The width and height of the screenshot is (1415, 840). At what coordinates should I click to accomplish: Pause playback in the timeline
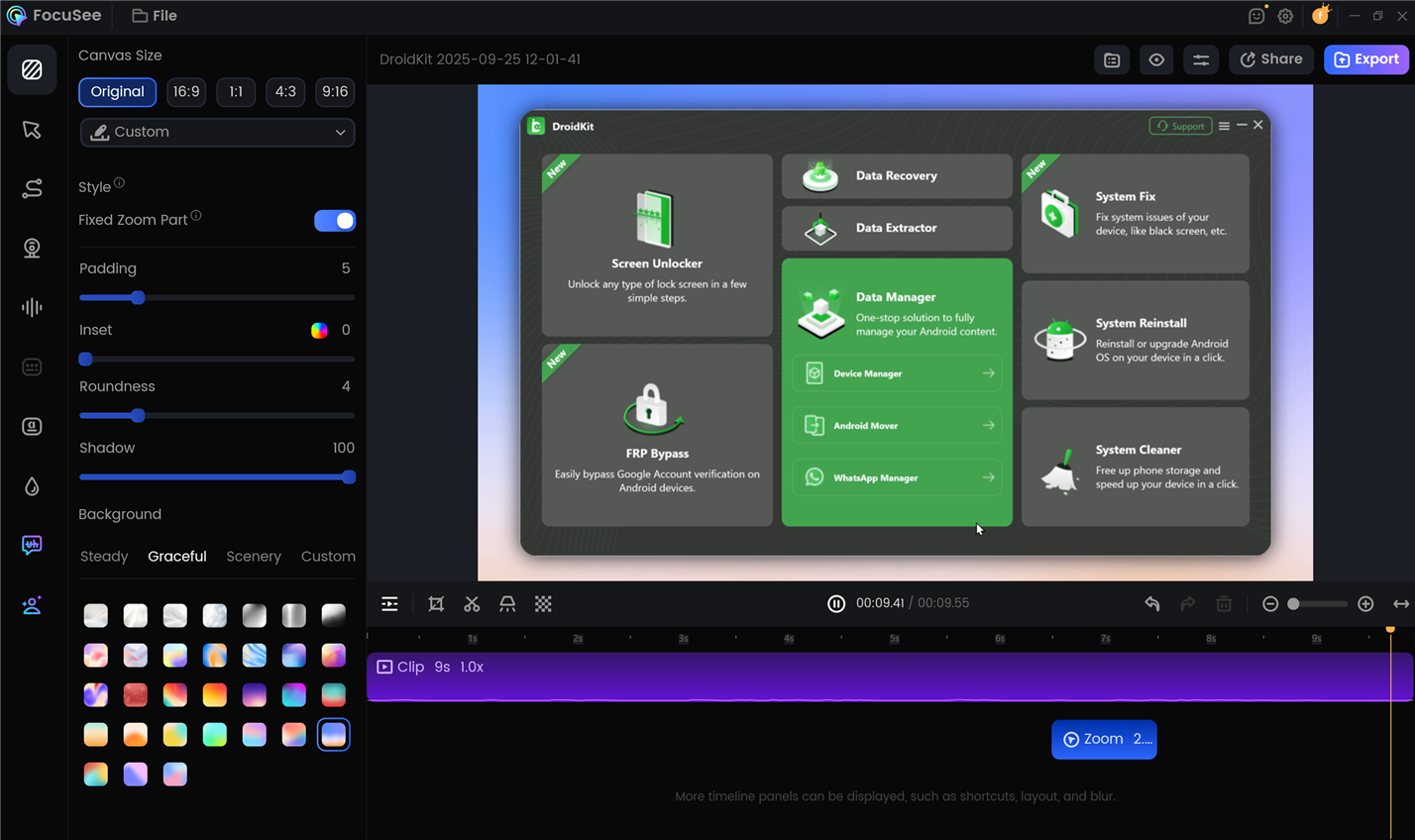click(x=837, y=603)
